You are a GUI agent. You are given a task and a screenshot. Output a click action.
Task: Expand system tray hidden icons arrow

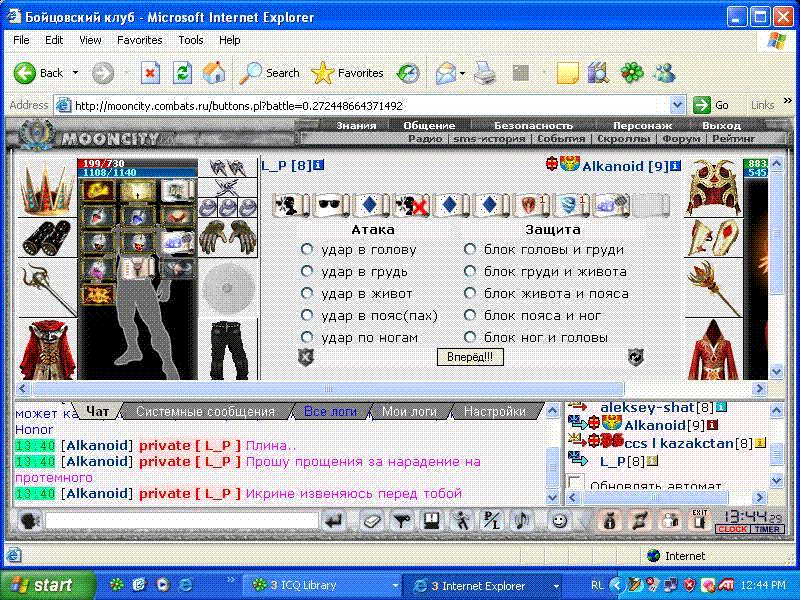617,585
